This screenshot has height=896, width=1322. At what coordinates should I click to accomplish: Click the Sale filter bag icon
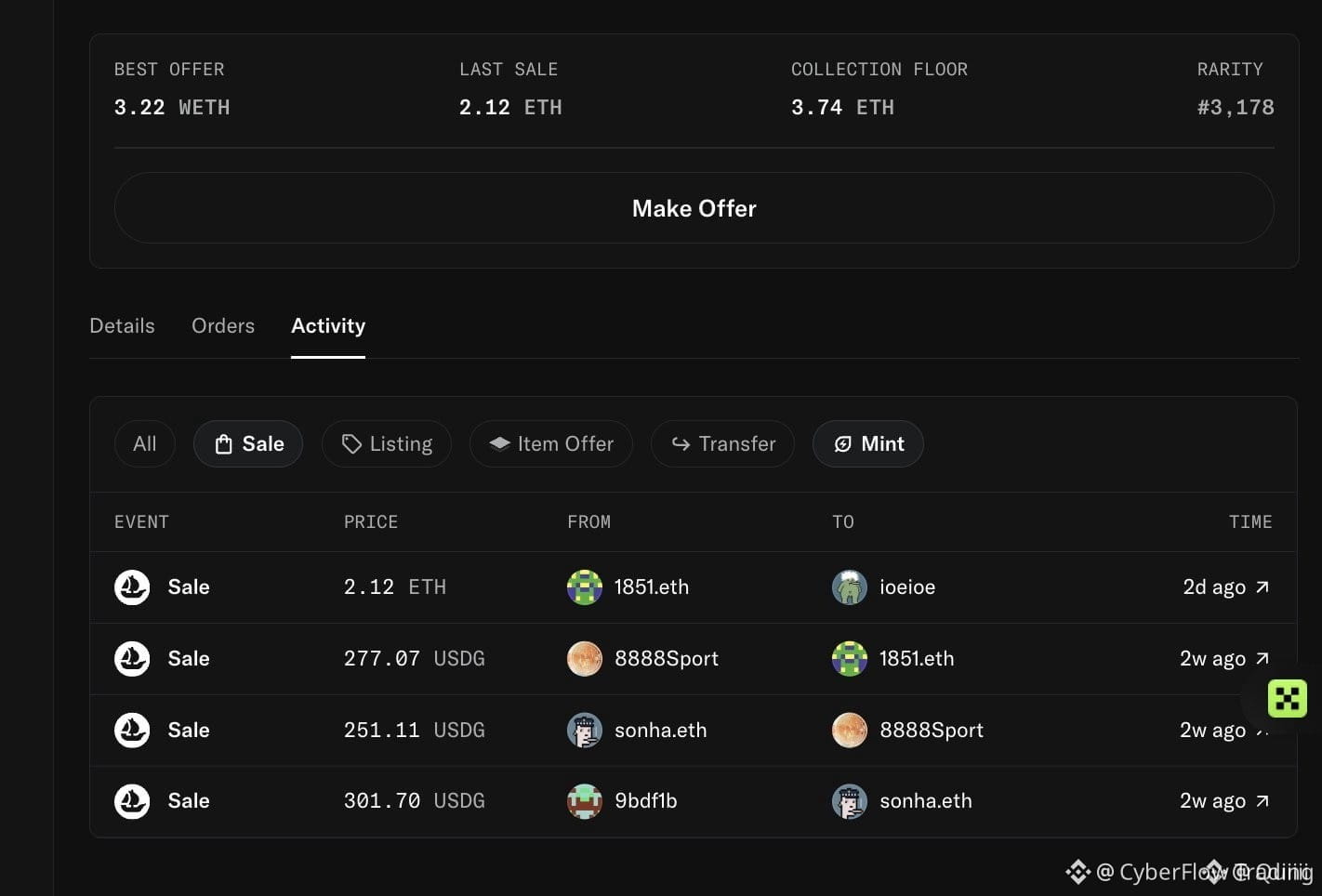[223, 444]
